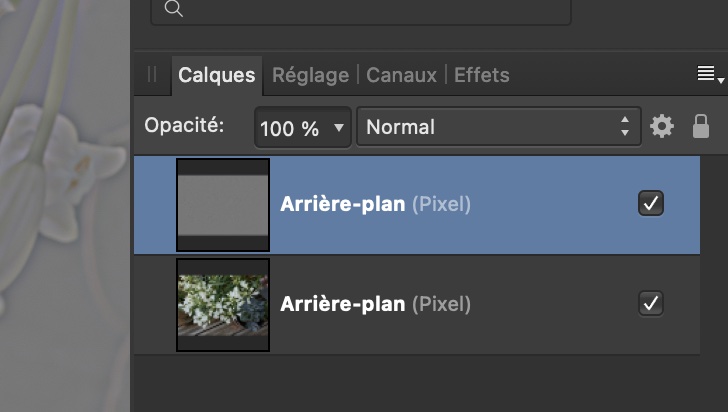728x412 pixels.
Task: Open the Opacité percentage dropdown
Action: [338, 128]
